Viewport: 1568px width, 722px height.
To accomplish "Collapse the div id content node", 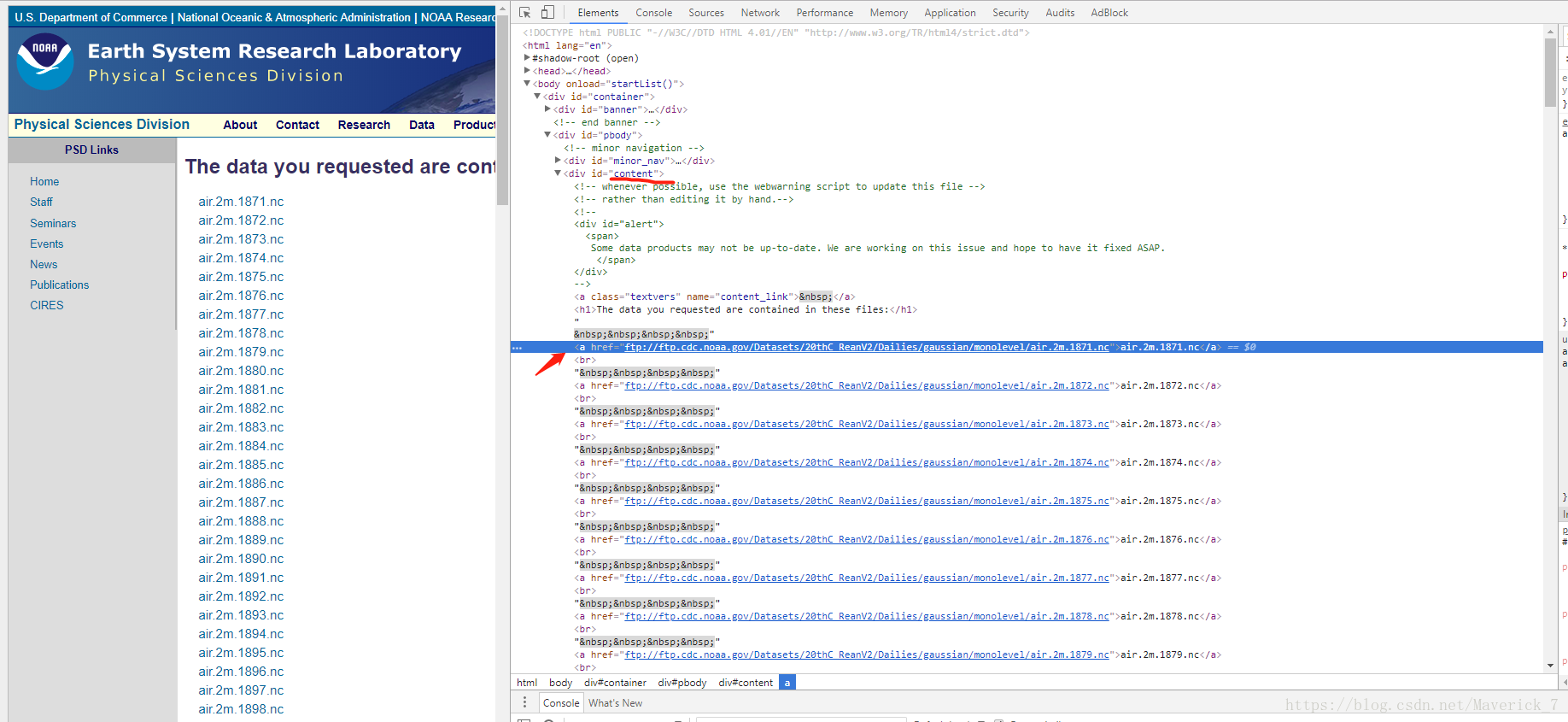I will [558, 173].
